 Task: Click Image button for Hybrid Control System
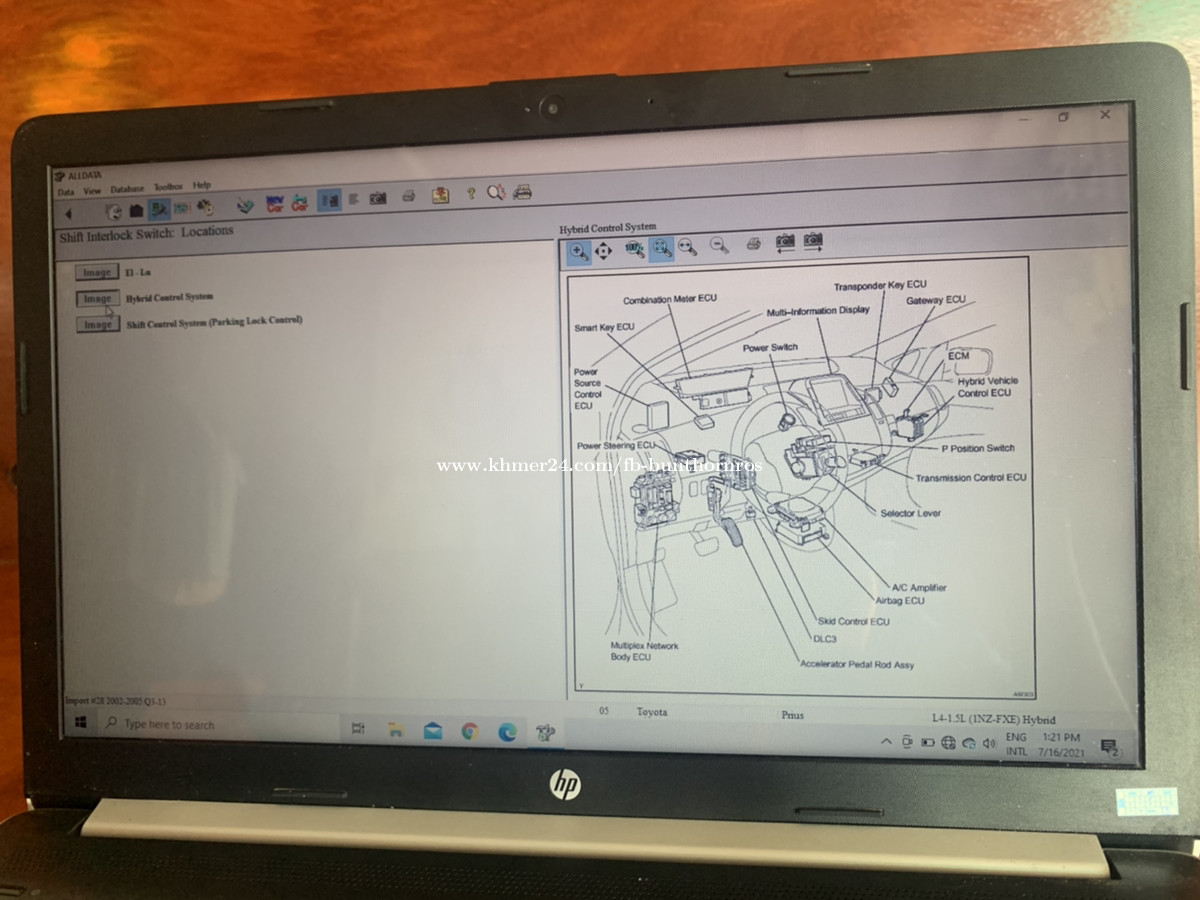click(97, 299)
